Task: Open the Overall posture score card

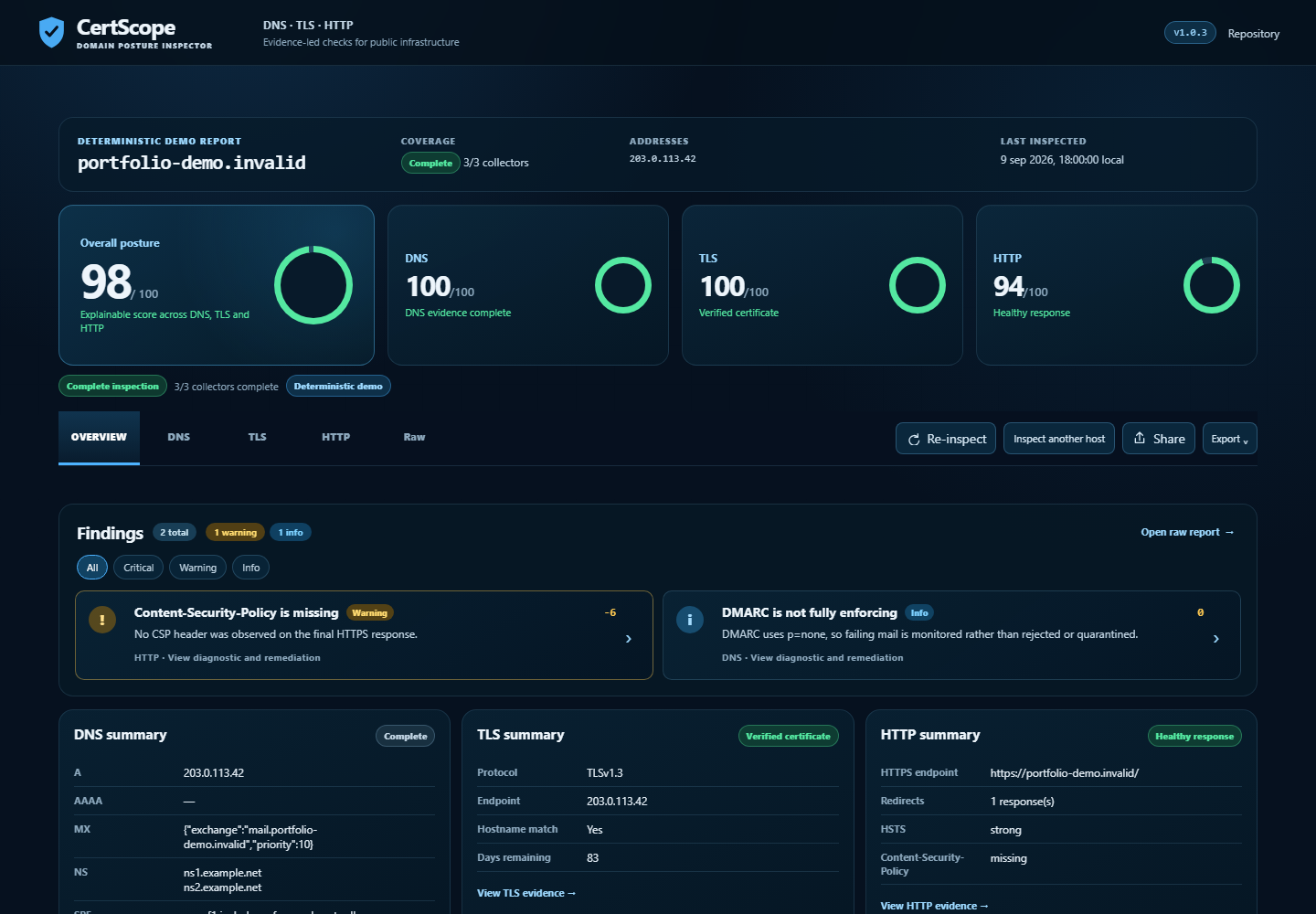Action: 217,285
